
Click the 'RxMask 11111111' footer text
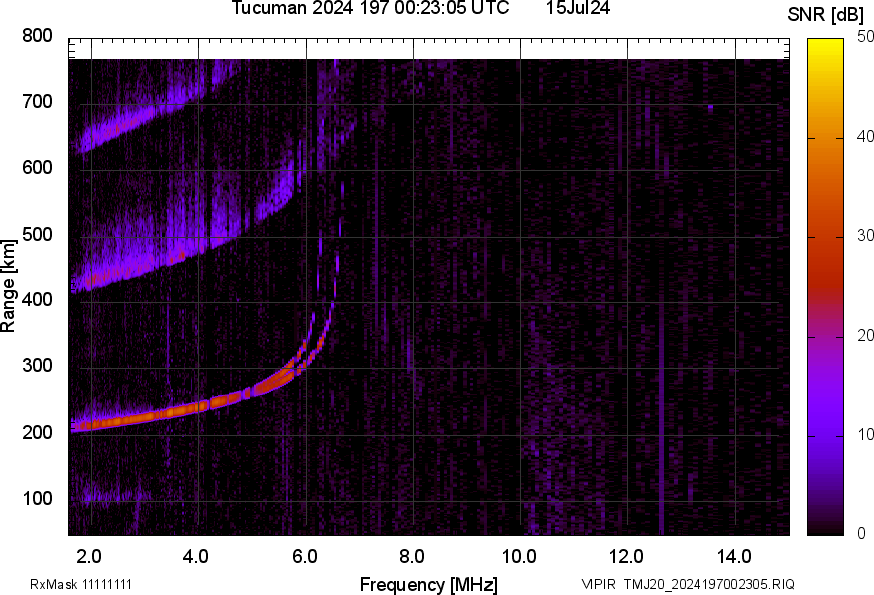coord(81,585)
